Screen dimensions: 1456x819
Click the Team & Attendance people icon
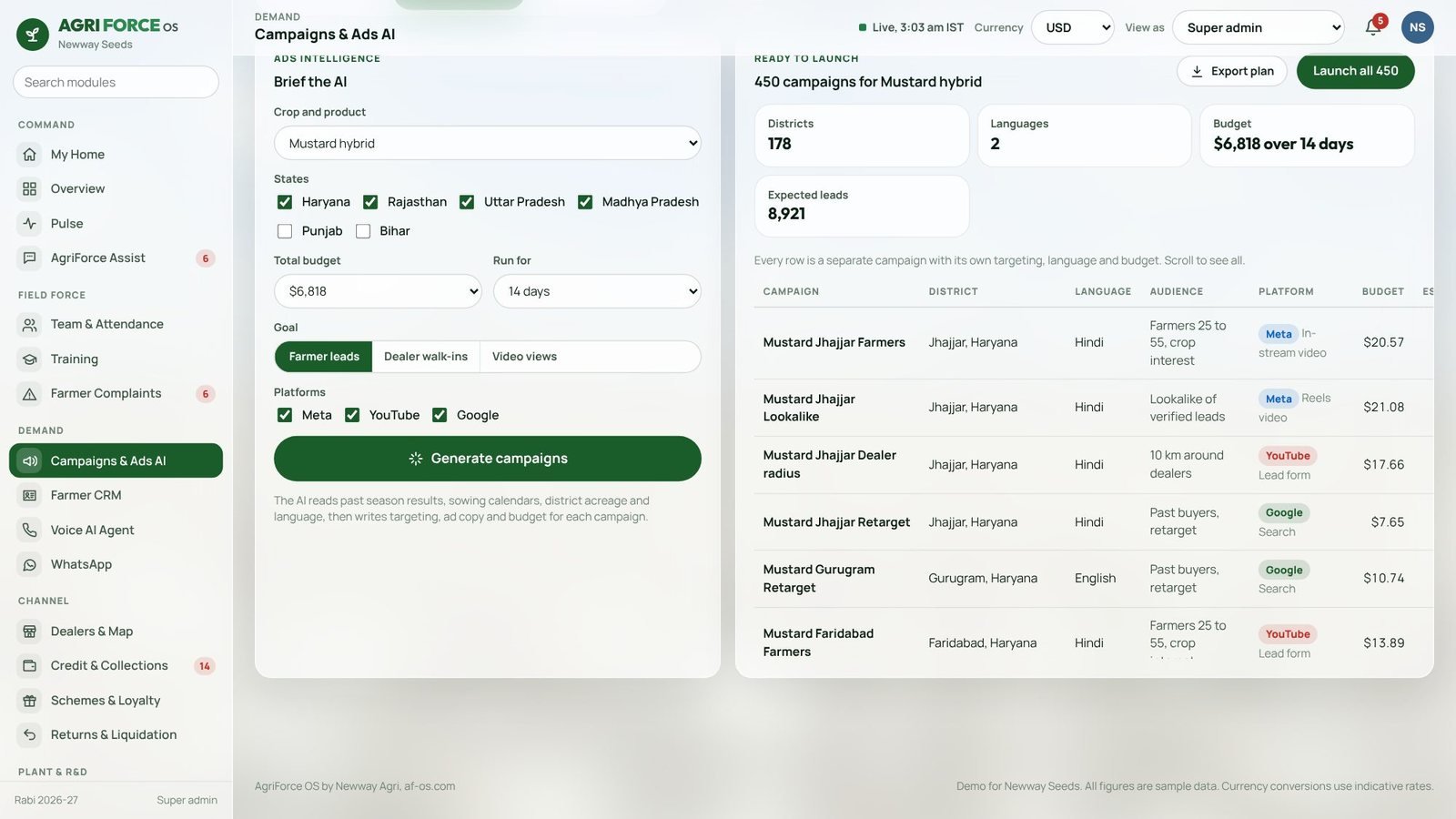30,325
